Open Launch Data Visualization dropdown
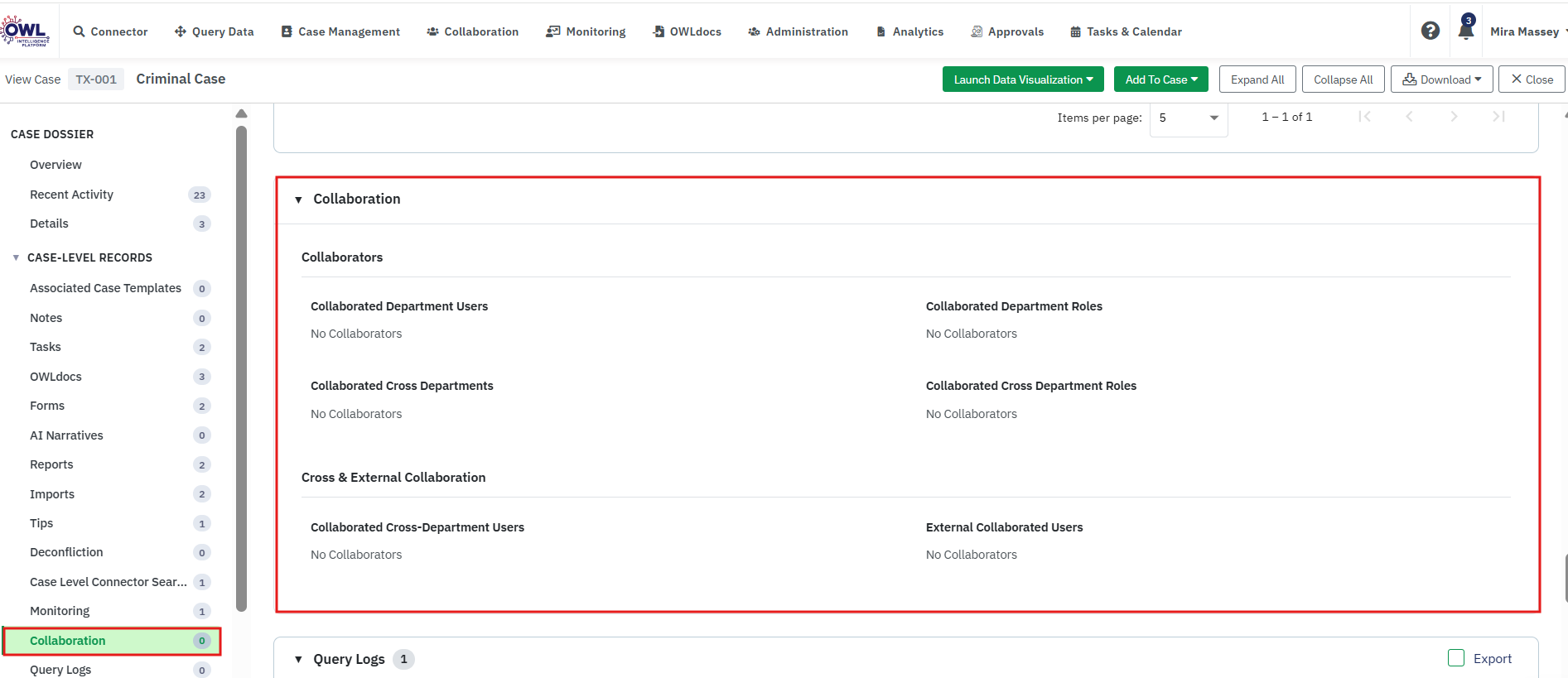The width and height of the screenshot is (1568, 678). pos(1023,79)
